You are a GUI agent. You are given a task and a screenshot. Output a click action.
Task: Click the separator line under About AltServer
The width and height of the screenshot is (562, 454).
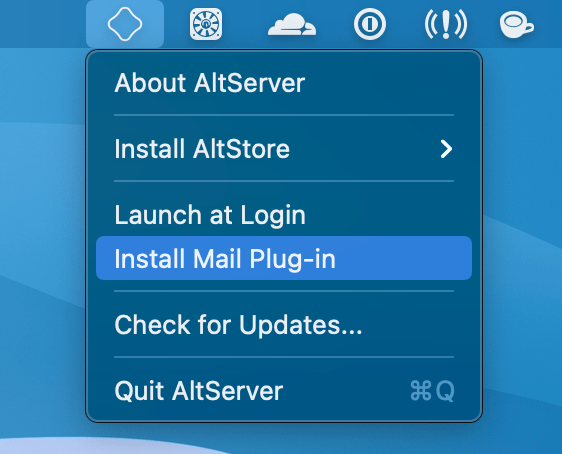[284, 115]
